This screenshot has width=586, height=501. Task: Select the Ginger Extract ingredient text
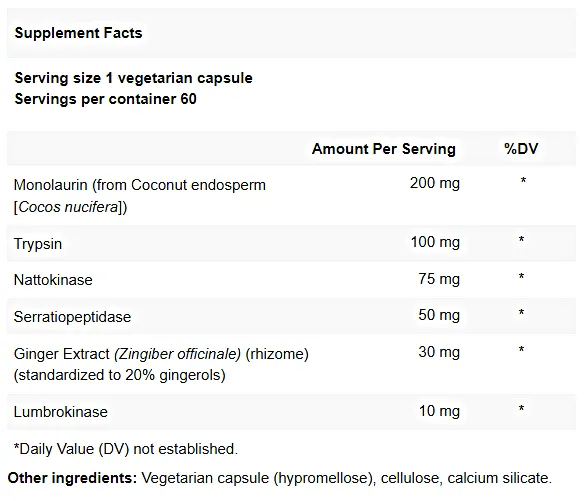tap(161, 364)
